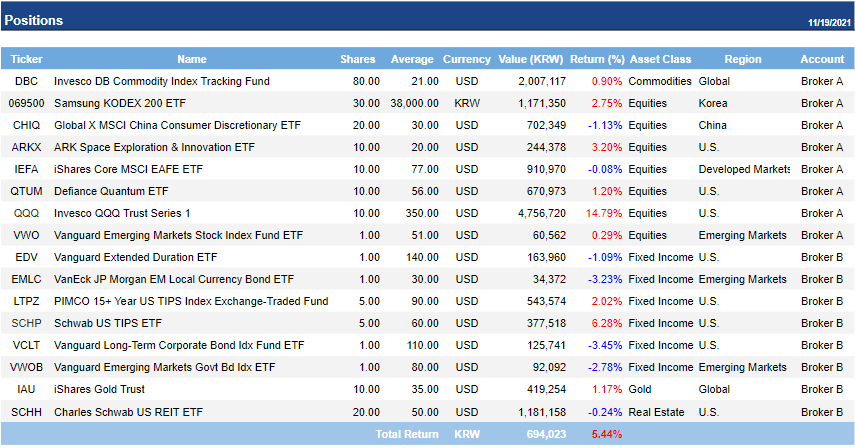Select the Asset Class column header
The image size is (855, 448).
[660, 59]
